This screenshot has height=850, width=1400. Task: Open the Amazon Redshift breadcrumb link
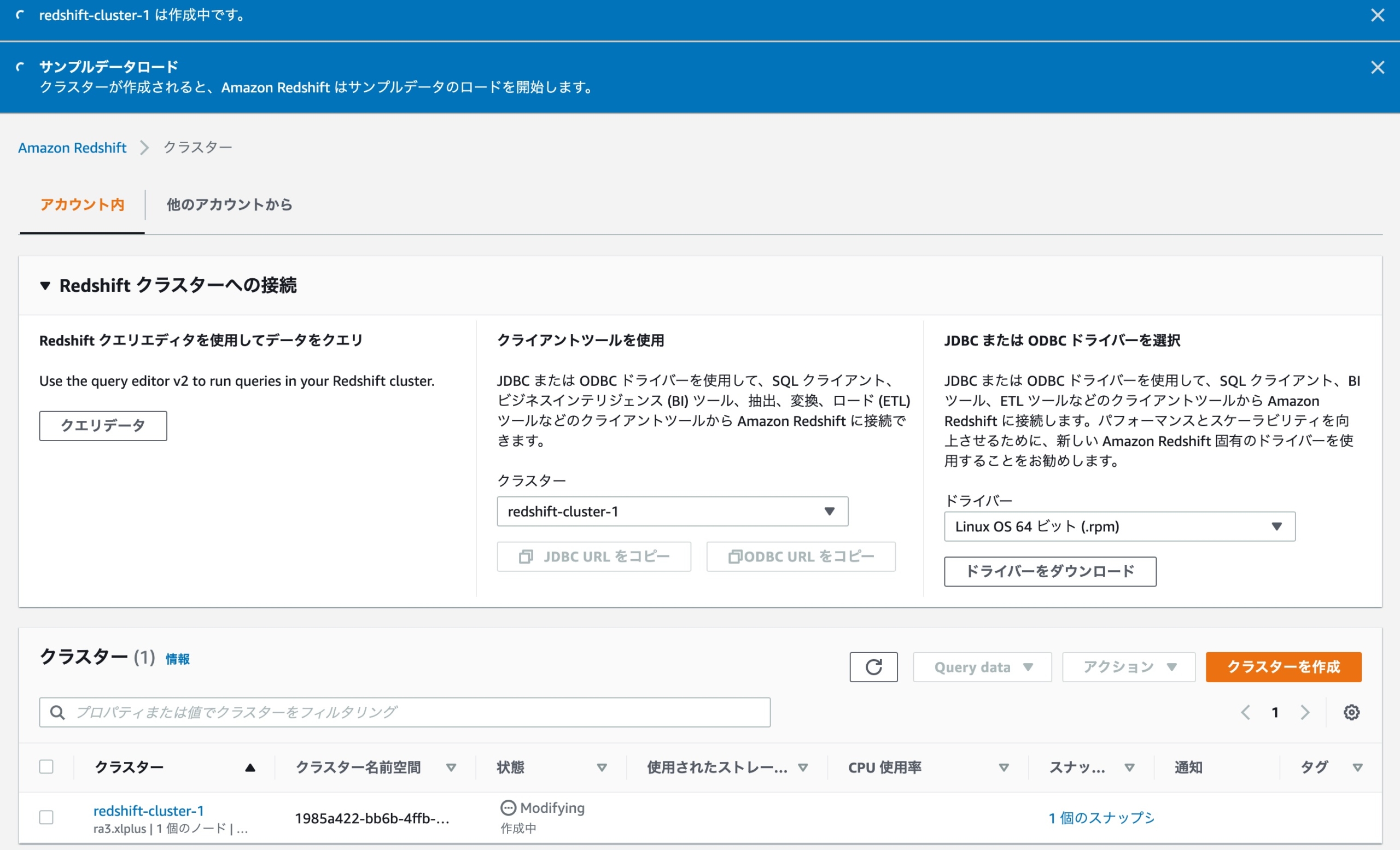tap(72, 148)
